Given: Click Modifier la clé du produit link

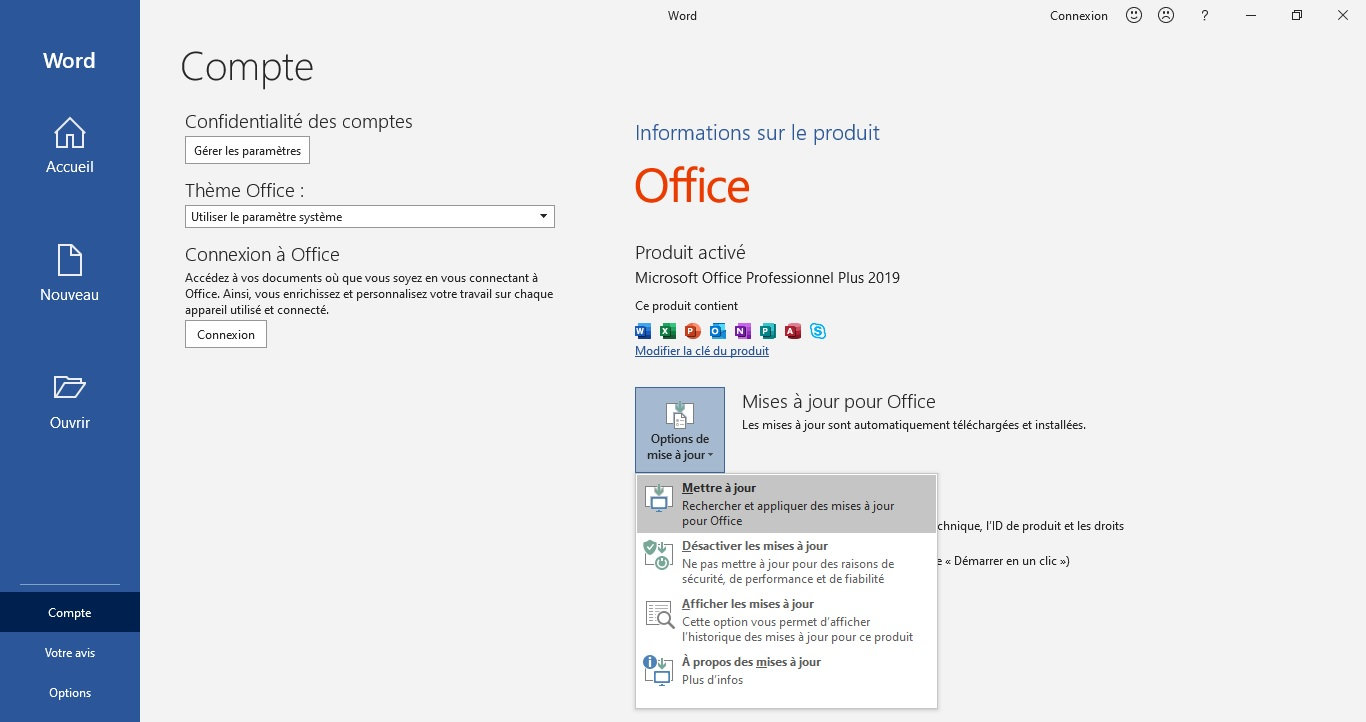Looking at the screenshot, I should pos(702,351).
